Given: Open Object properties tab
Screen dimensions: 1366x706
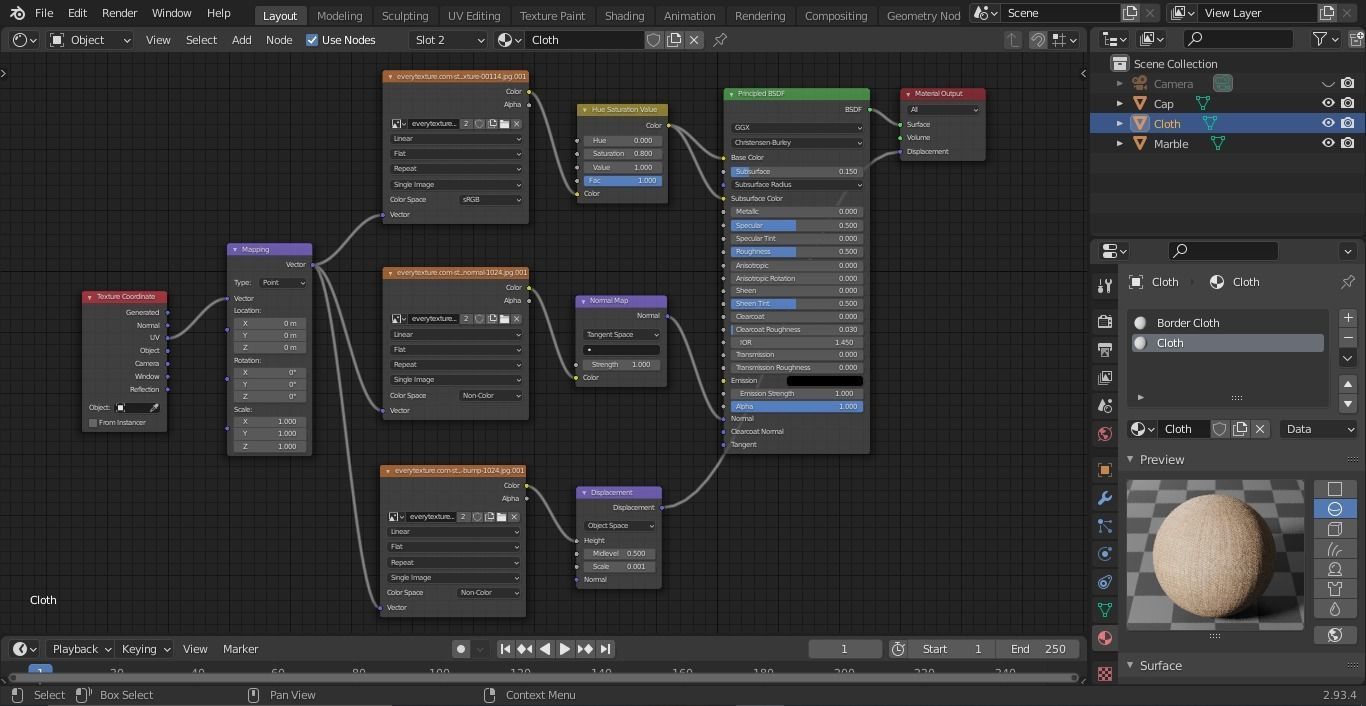Looking at the screenshot, I should pyautogui.click(x=1105, y=470).
